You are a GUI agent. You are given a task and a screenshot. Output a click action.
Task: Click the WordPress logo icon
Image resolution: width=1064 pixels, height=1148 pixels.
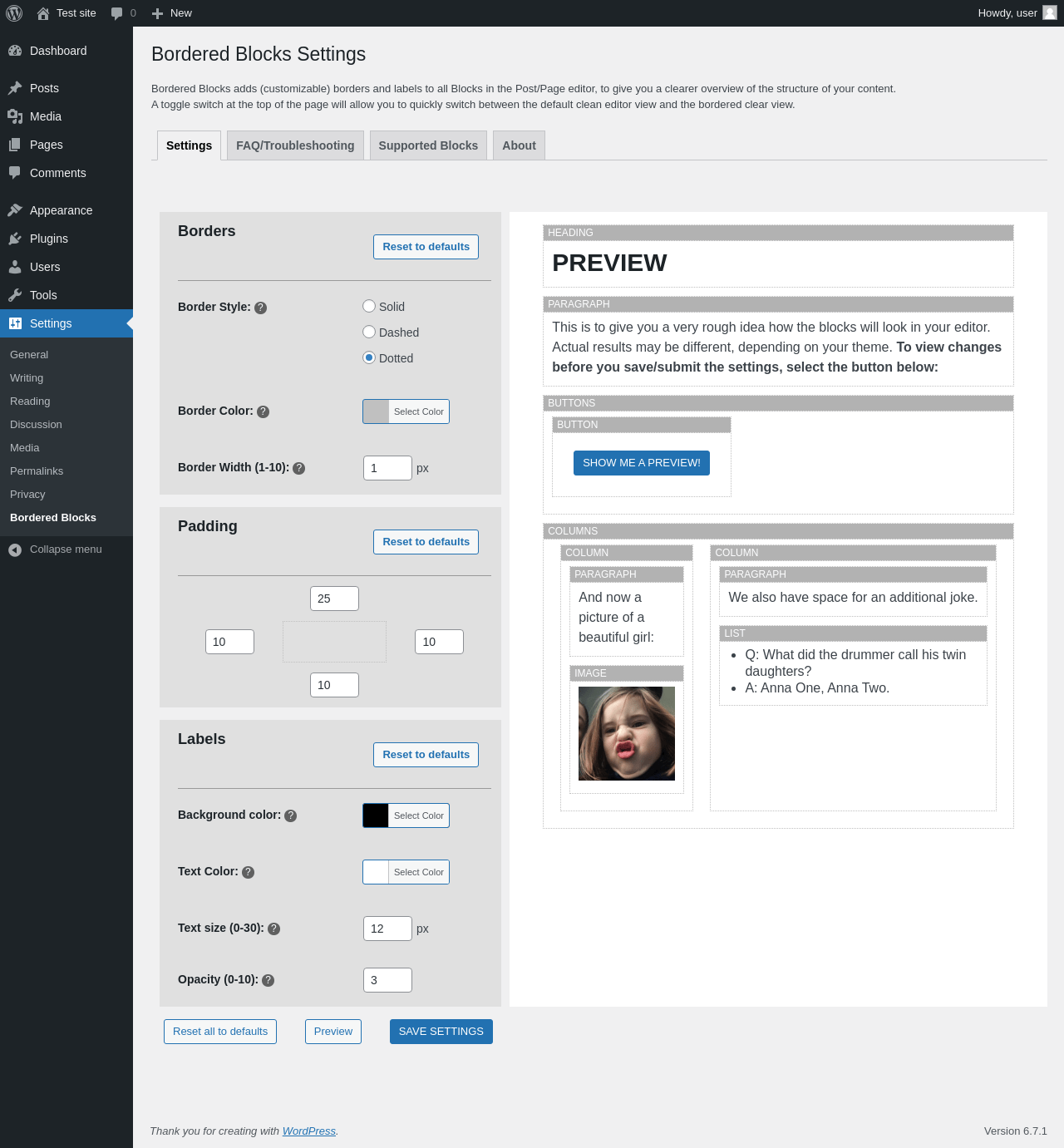(x=14, y=13)
